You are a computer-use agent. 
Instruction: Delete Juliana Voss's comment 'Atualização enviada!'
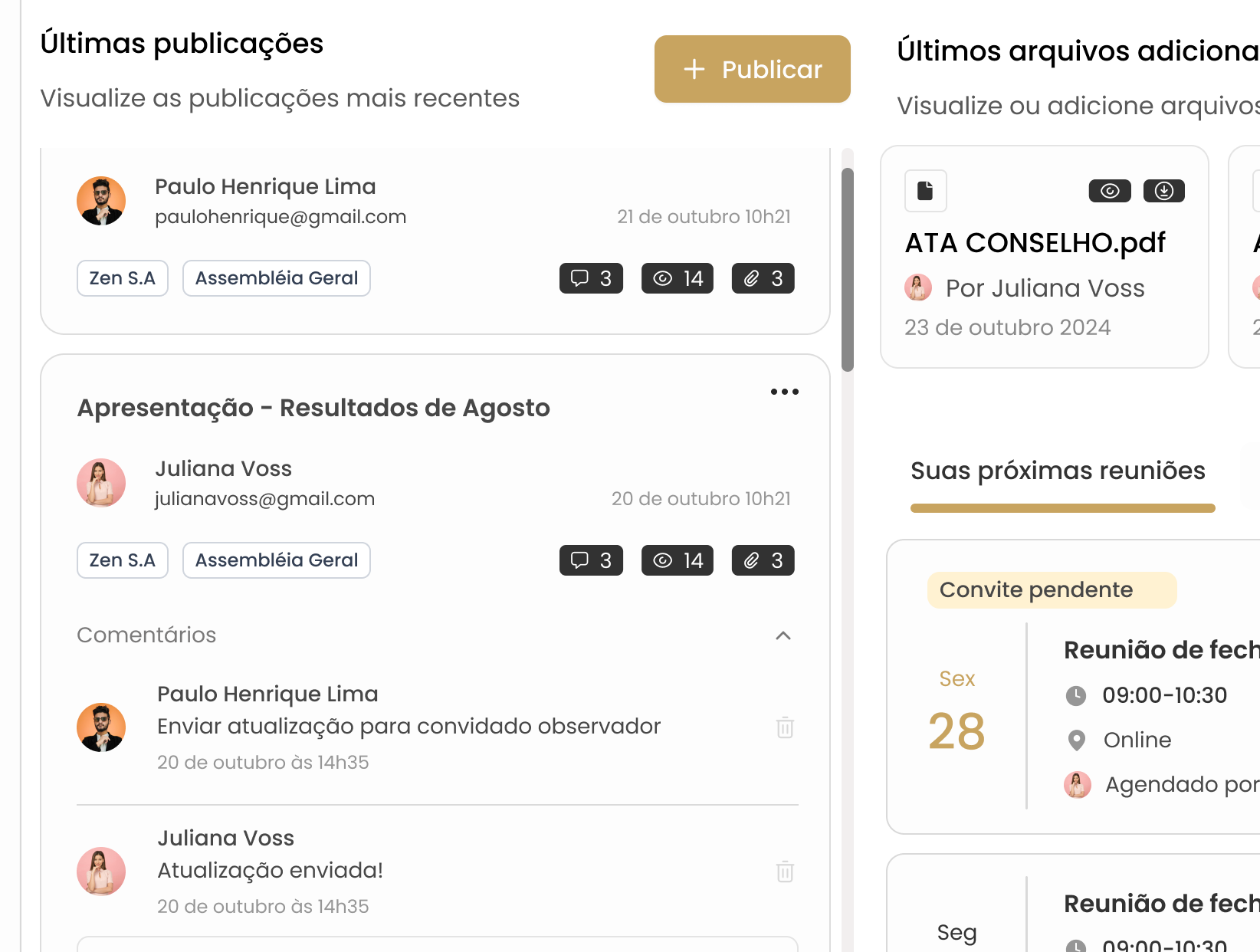point(785,872)
